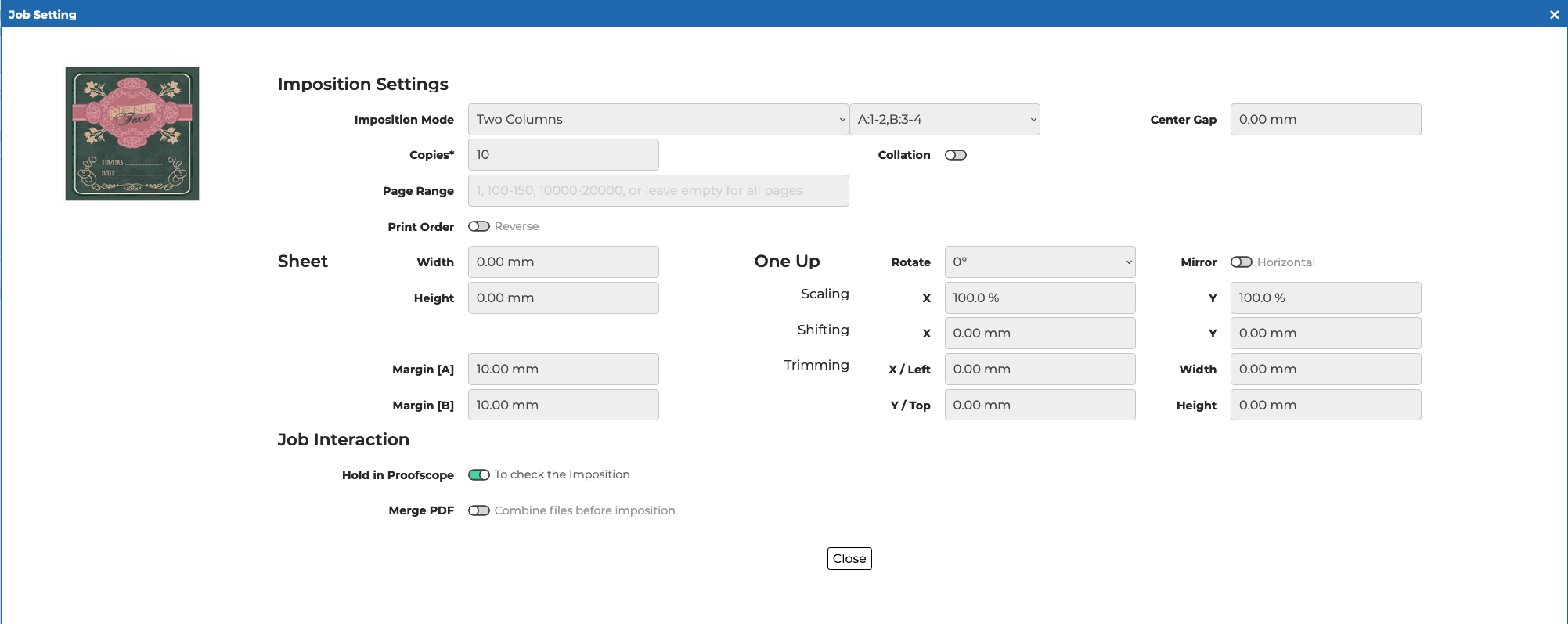
Task: Expand the A:1-2,B:3-4 page order dropdown
Action: (944, 120)
